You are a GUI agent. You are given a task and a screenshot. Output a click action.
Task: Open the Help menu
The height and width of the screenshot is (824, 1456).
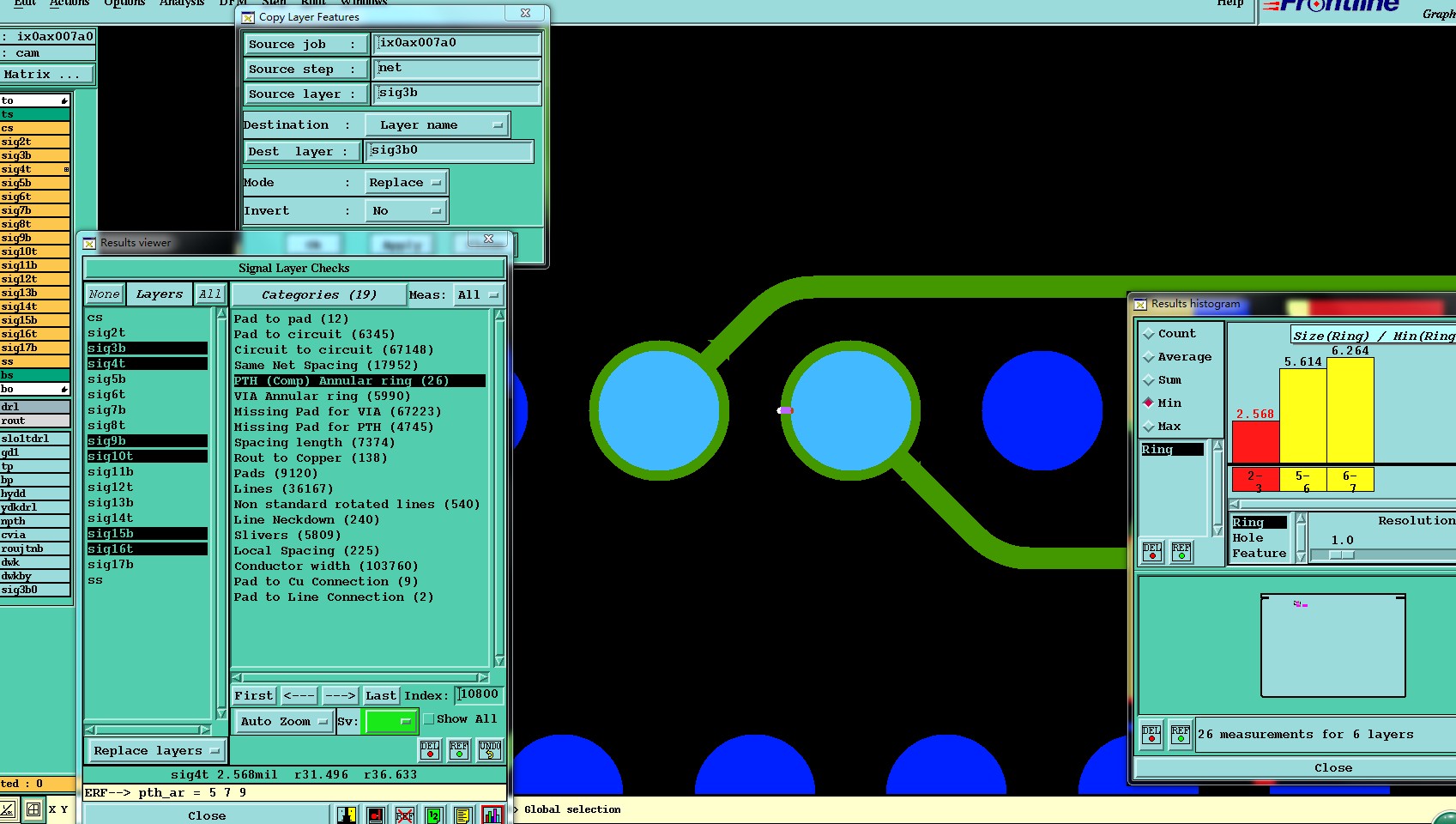point(1229,3)
